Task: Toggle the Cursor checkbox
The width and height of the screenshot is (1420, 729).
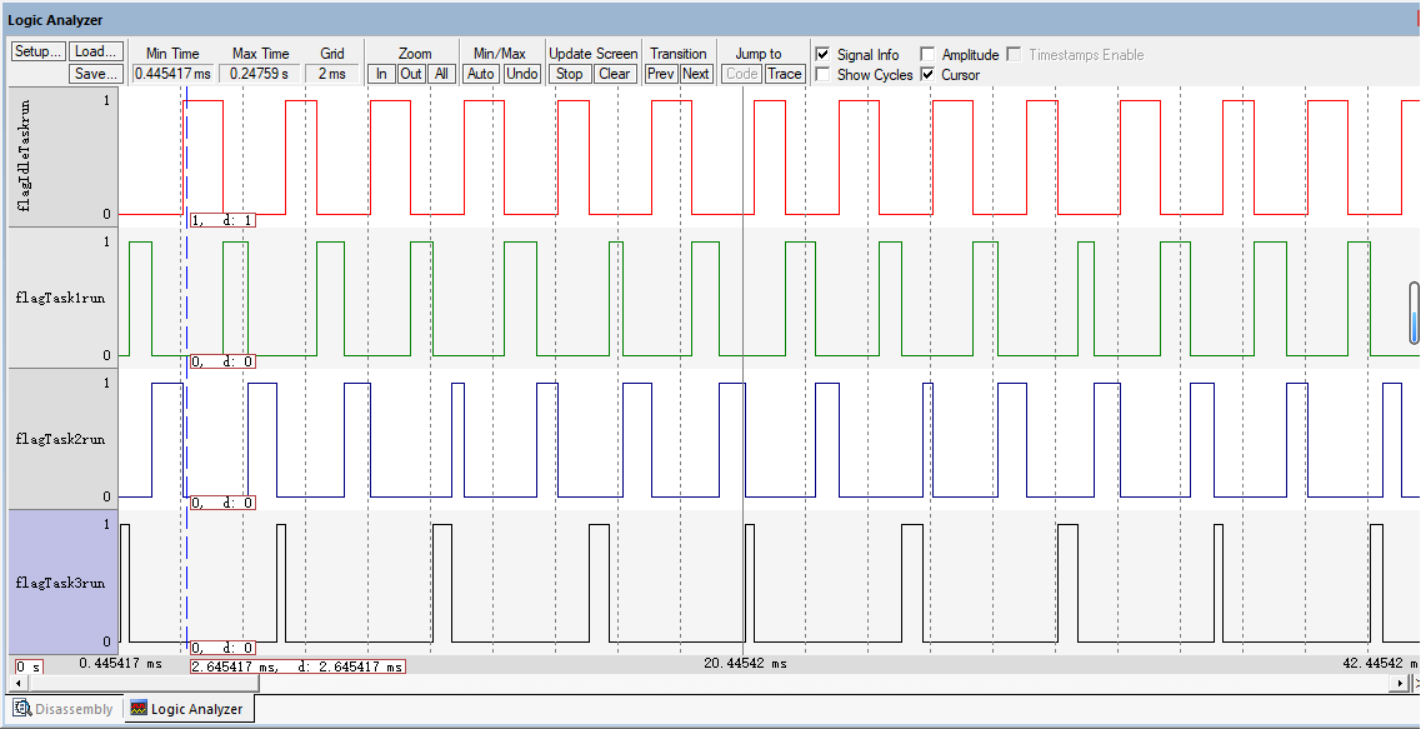Action: (x=927, y=75)
